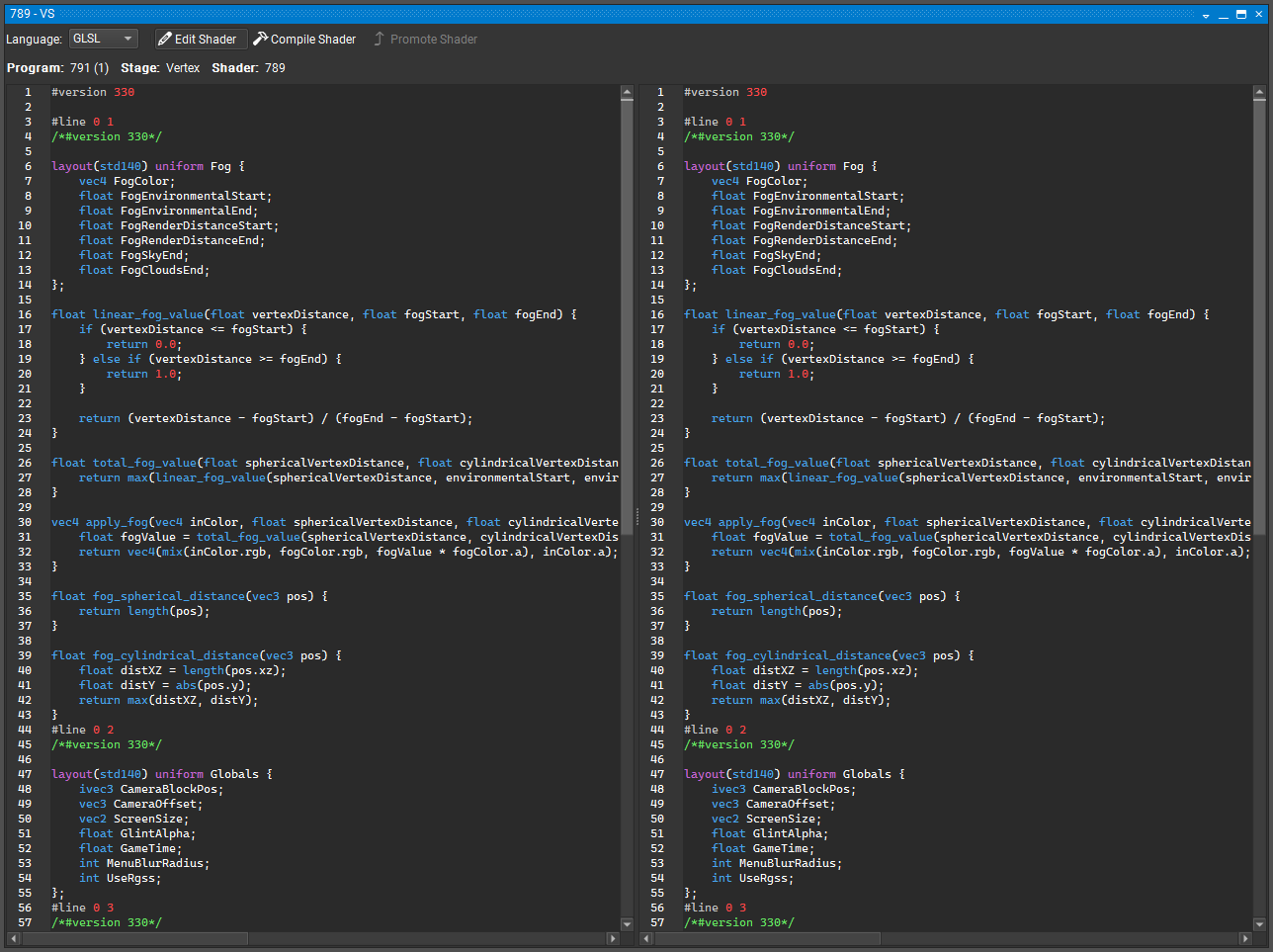Maximize the shader viewer window
The height and width of the screenshot is (952, 1273).
coord(1241,15)
